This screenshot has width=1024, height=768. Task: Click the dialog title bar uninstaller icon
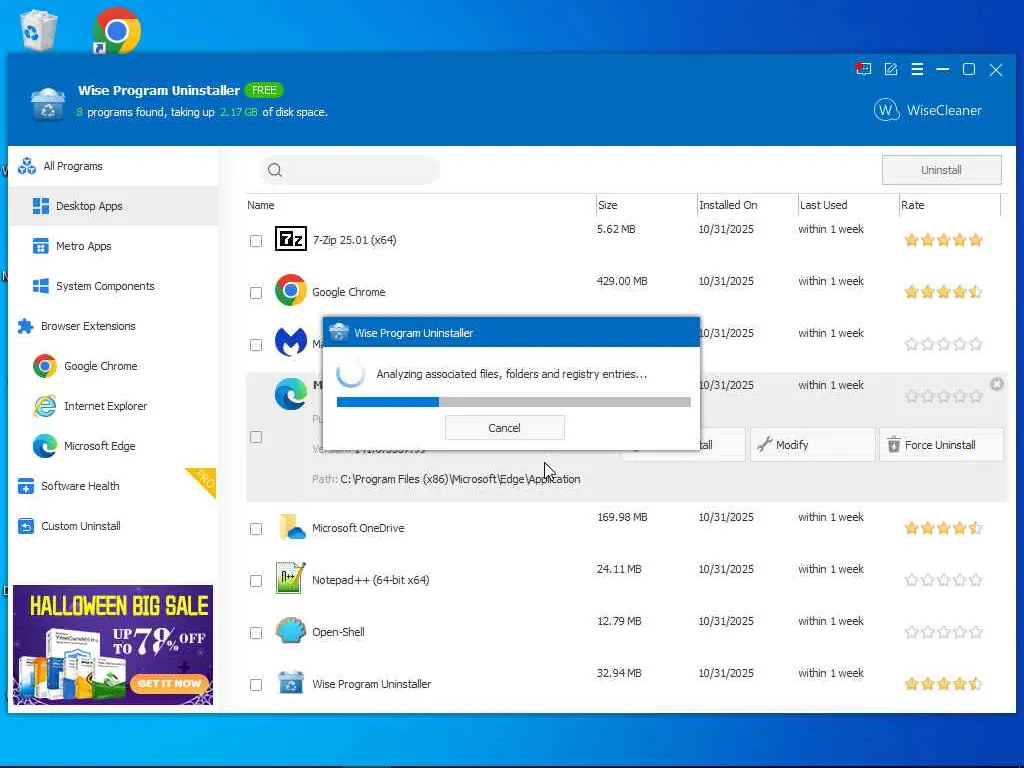pos(338,332)
